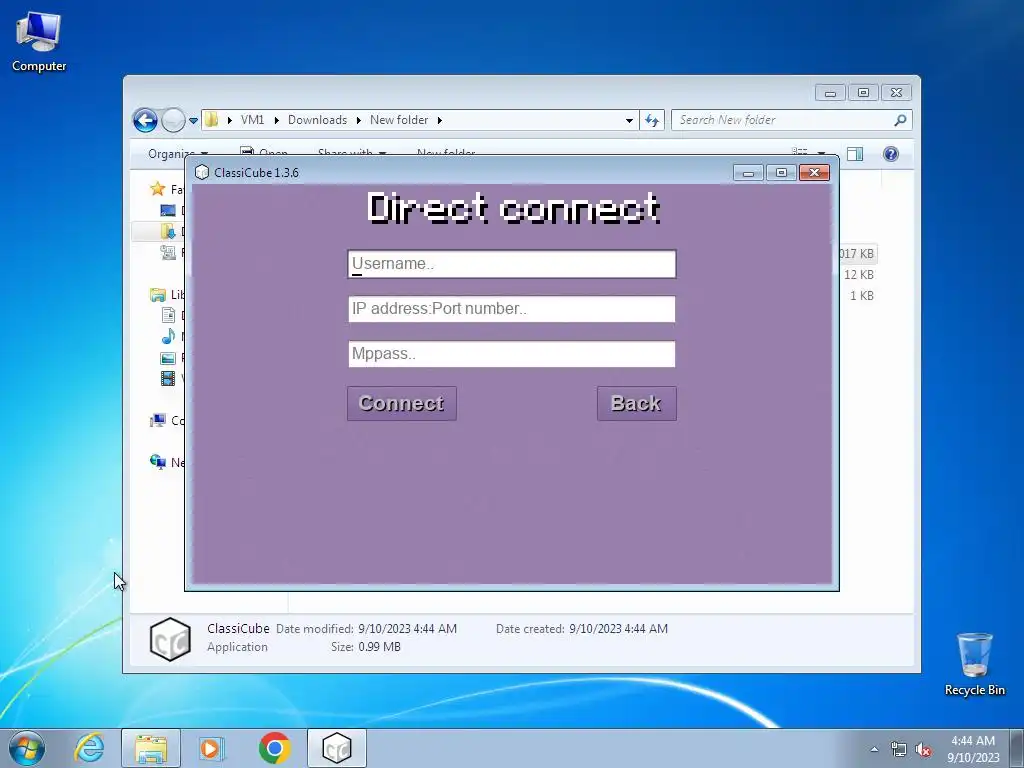Select Downloads in the Explorer breadcrumb
The image size is (1024, 768).
tap(317, 120)
